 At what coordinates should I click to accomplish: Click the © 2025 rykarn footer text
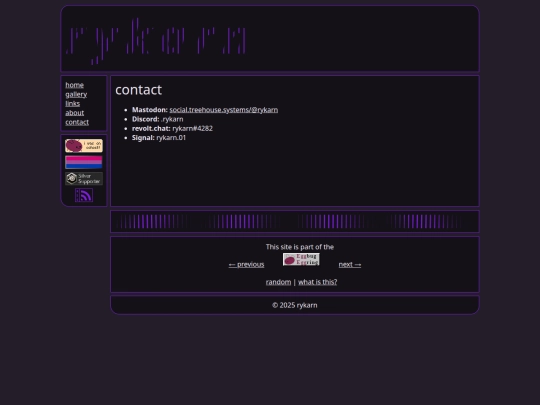tap(294, 305)
